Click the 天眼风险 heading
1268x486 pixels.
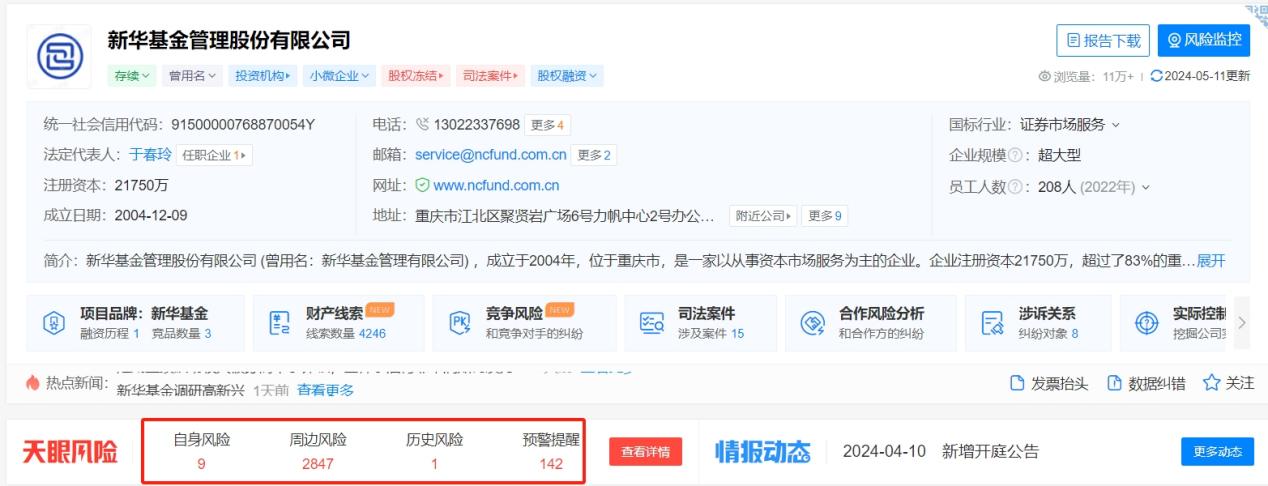pyautogui.click(x=70, y=451)
